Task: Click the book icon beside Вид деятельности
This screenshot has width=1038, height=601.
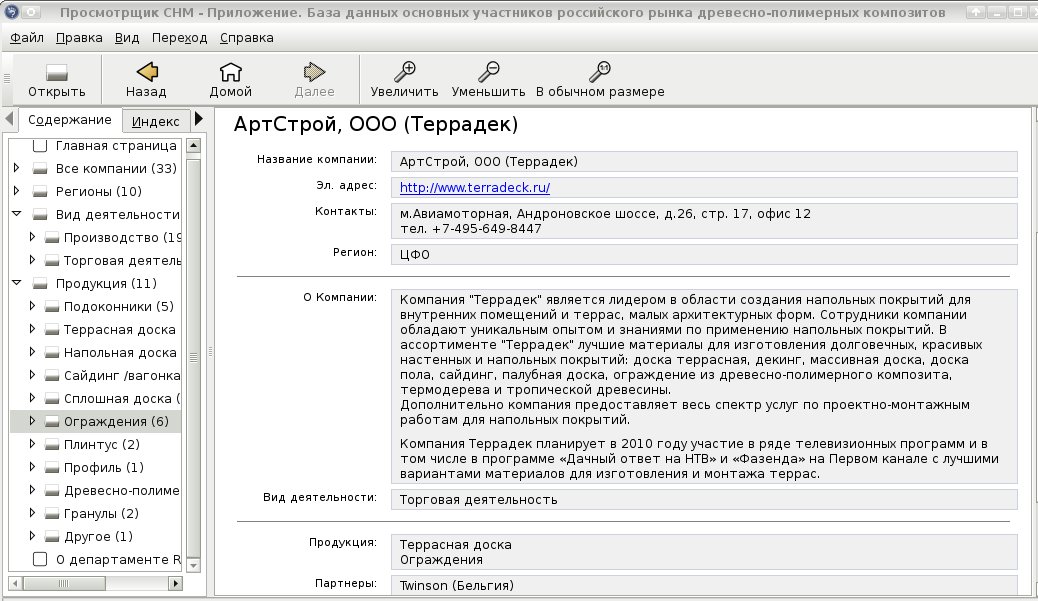Action: coord(40,214)
